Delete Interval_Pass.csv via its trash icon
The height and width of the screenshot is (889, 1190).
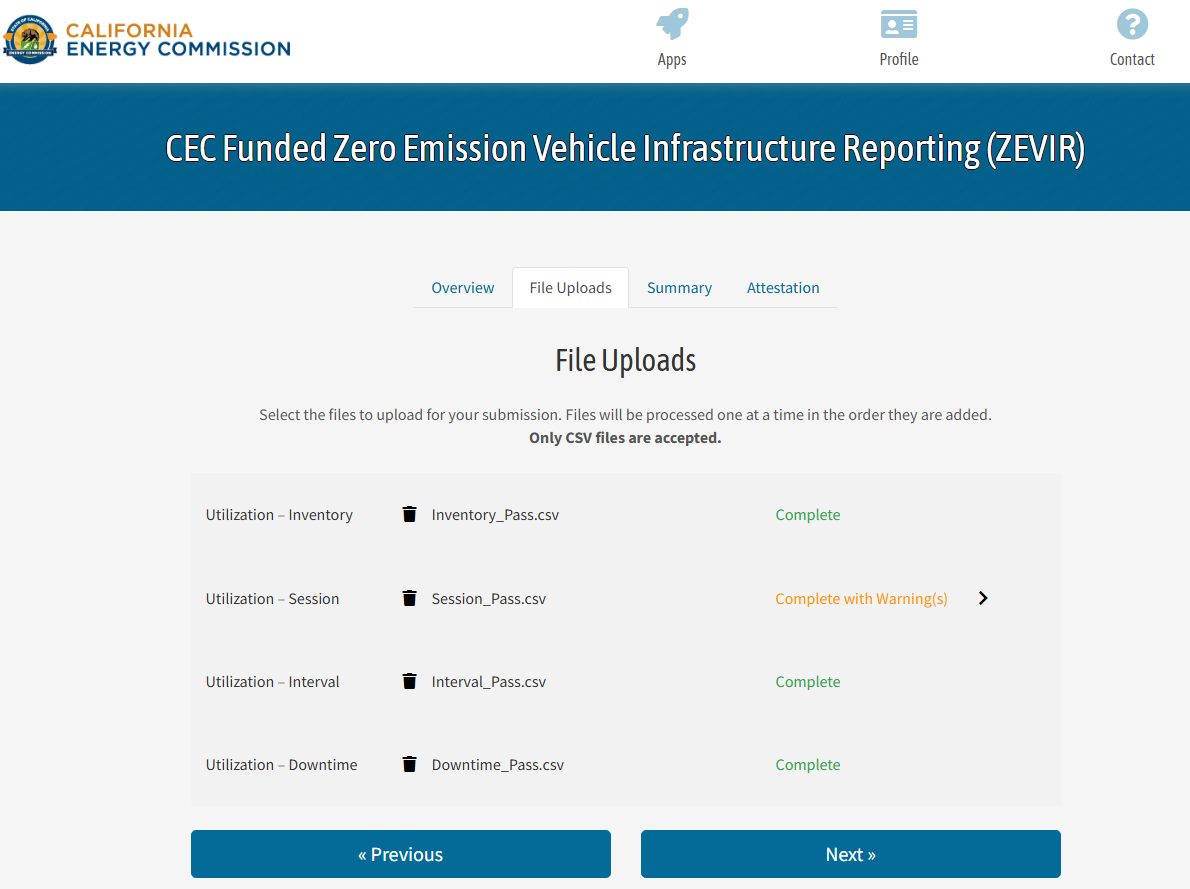click(409, 681)
